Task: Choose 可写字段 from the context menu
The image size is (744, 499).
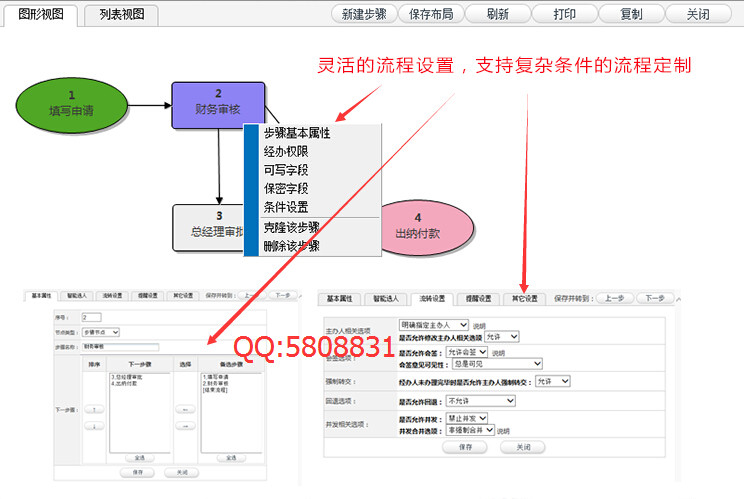Action: point(286,170)
